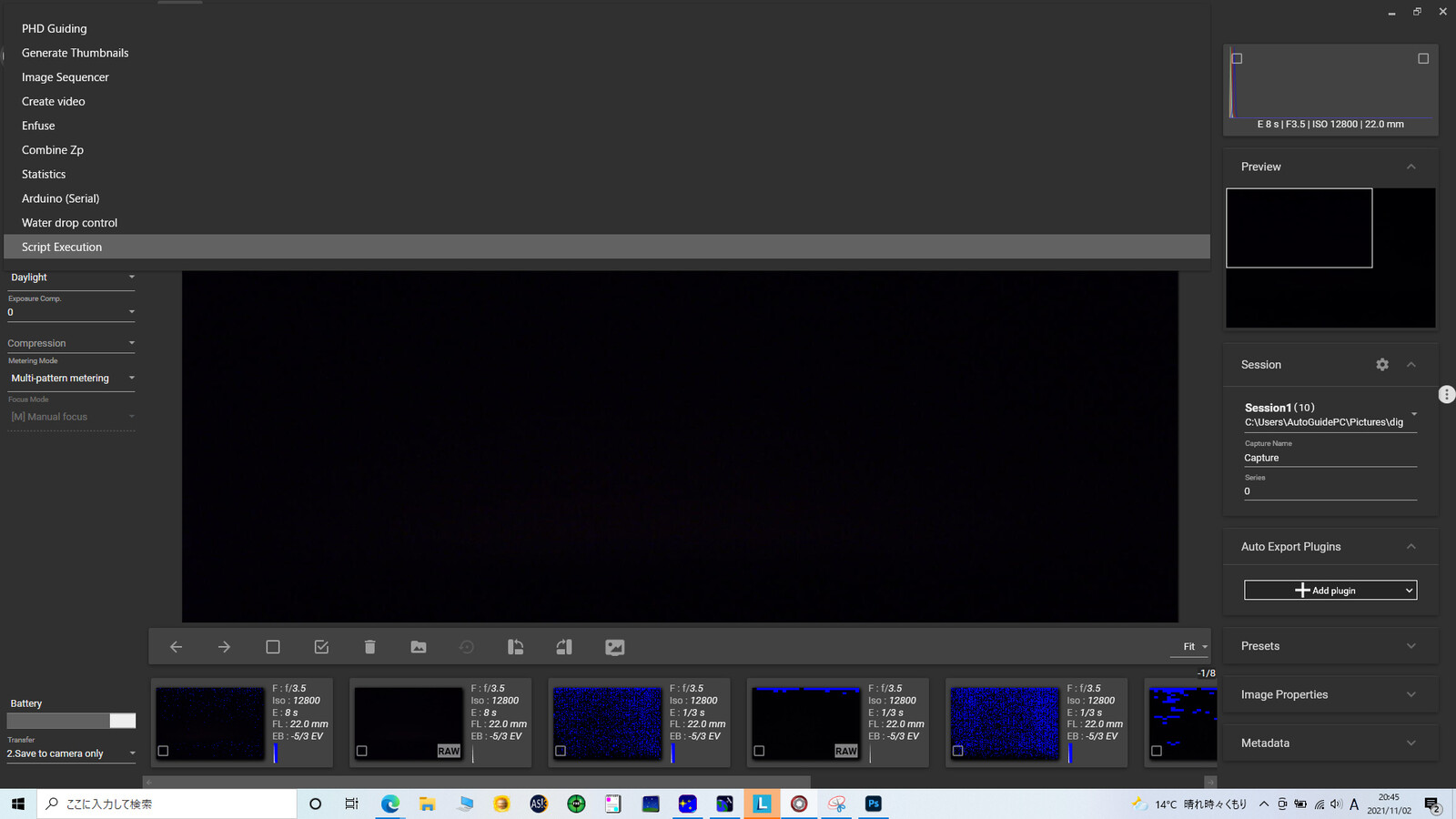
Task: Expand the Image Properties panel
Action: (x=1411, y=694)
